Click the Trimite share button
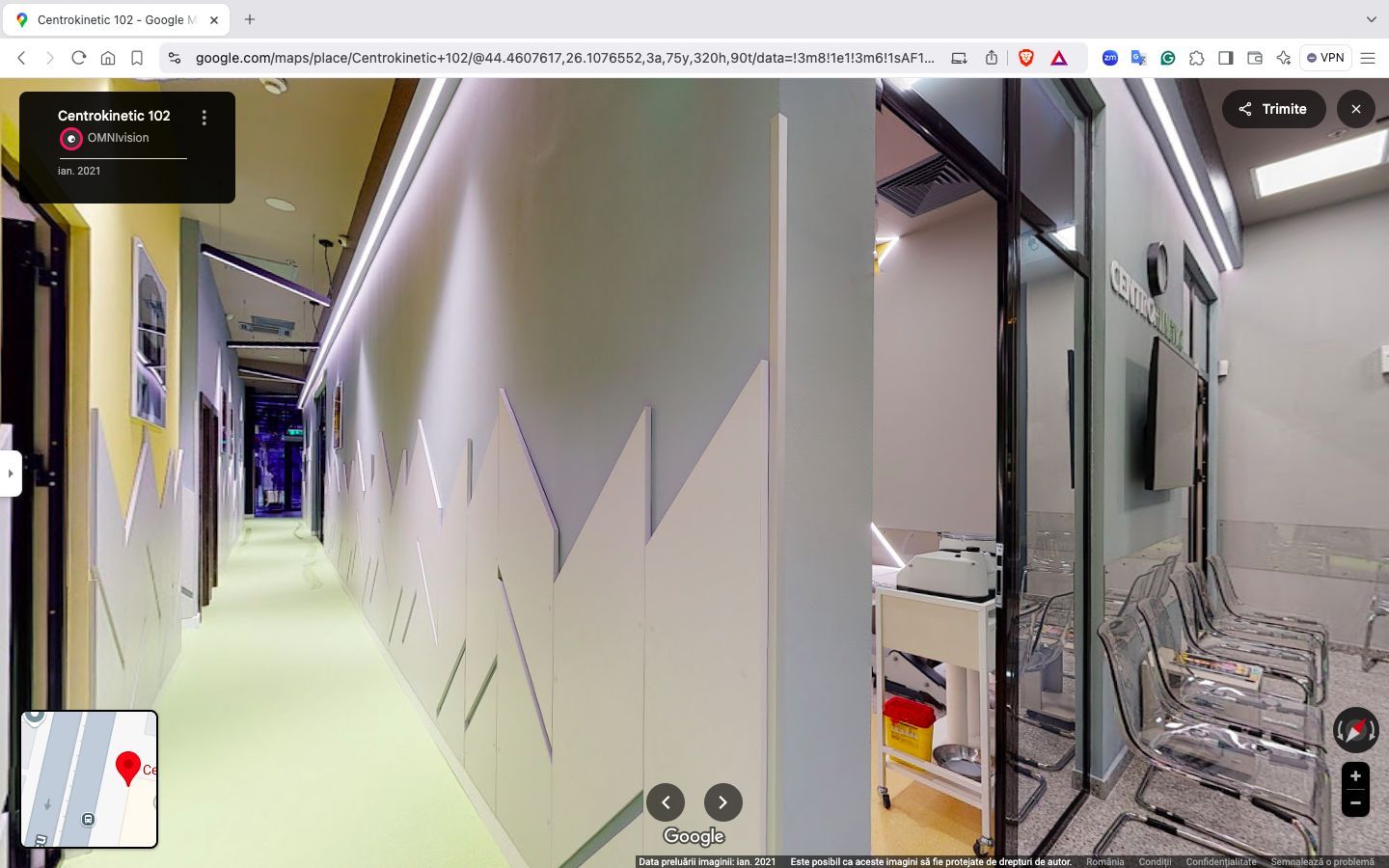The height and width of the screenshot is (868, 1389). tap(1273, 109)
